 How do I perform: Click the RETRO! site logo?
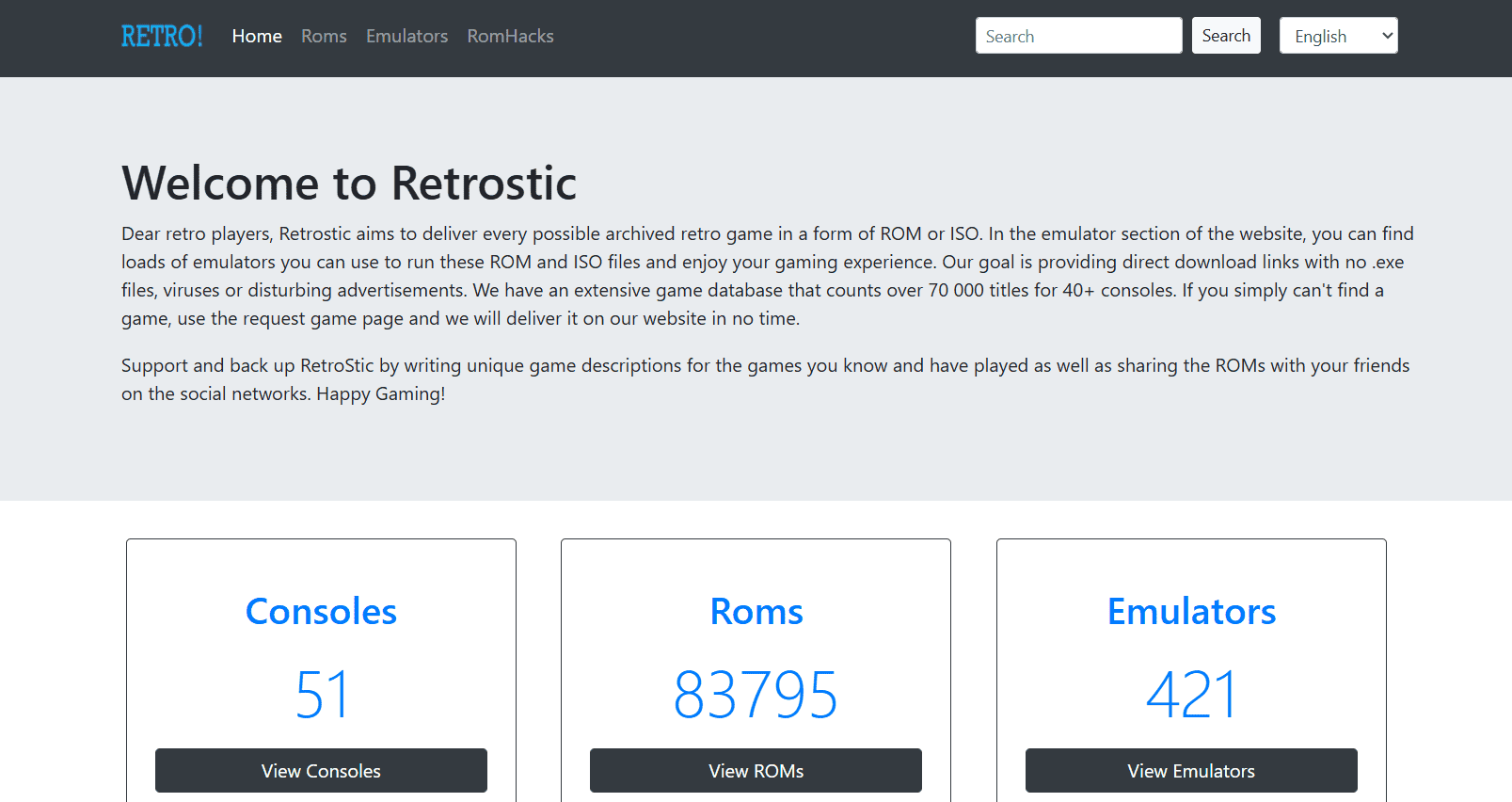pos(162,36)
